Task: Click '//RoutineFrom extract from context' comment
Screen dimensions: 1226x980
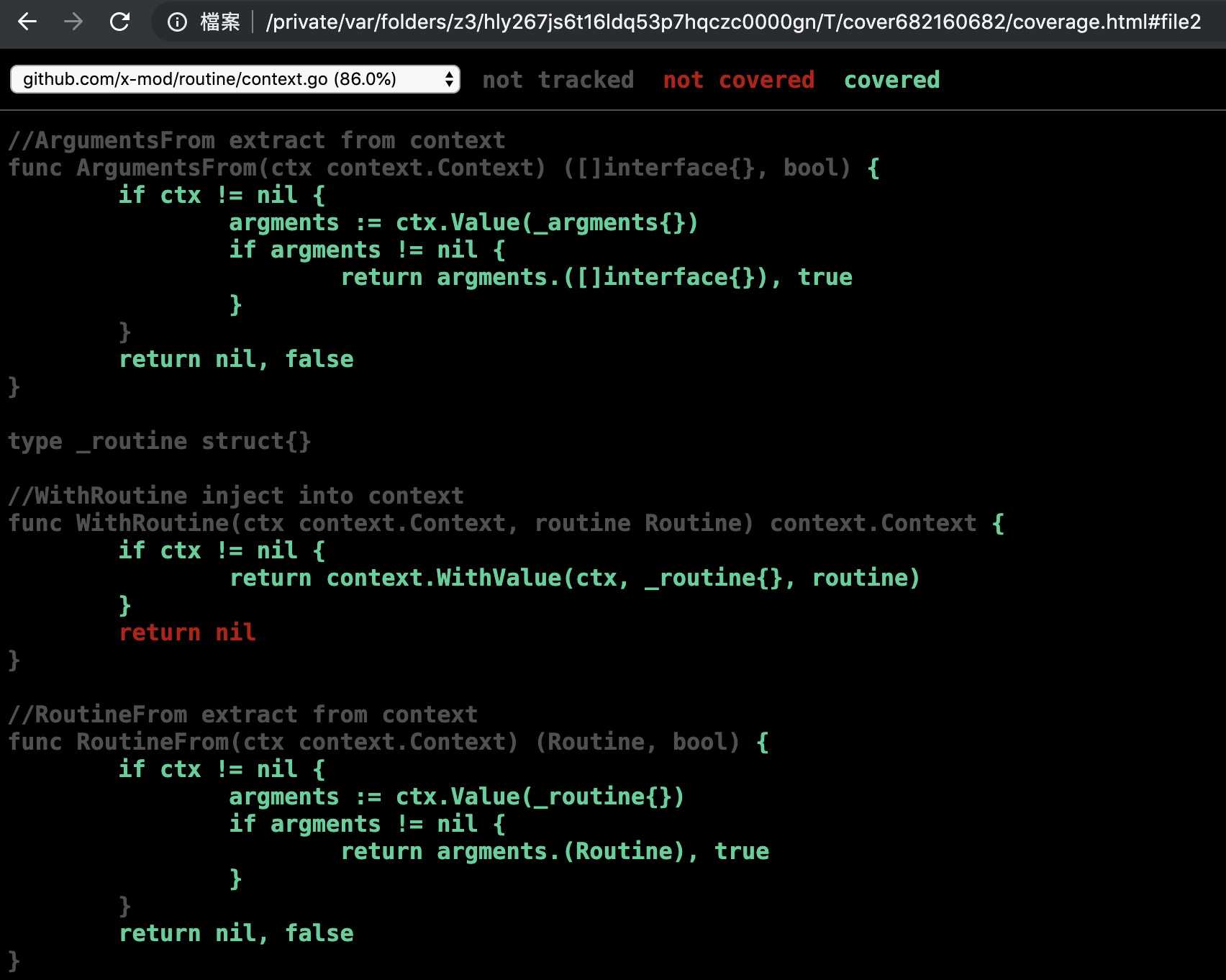Action: 242,714
